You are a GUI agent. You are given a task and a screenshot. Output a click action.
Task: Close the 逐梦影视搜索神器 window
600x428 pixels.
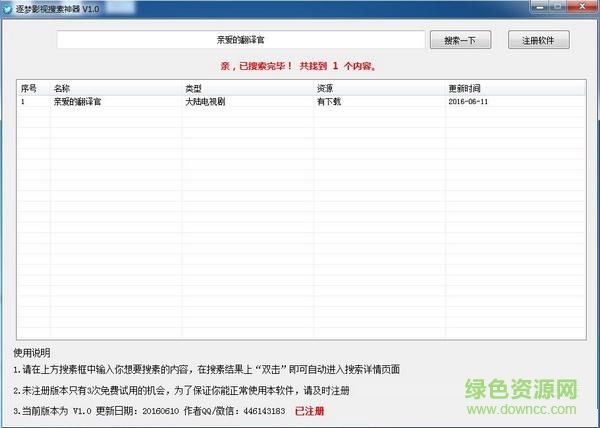click(x=582, y=7)
